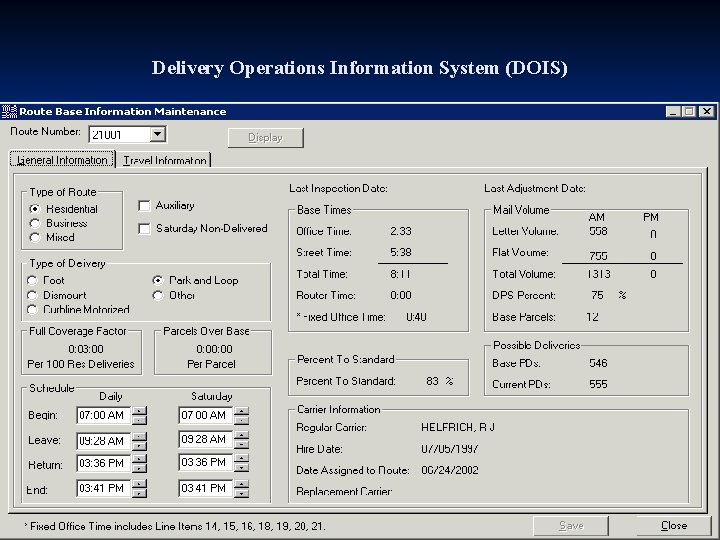This screenshot has width=720, height=540.
Task: Click the Display button
Action: coord(265,138)
